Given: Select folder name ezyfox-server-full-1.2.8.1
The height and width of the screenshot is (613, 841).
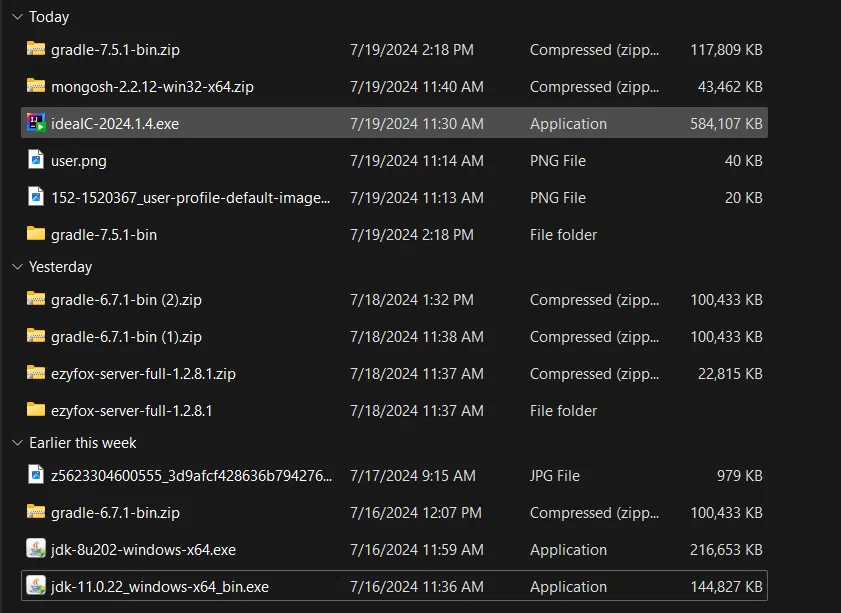Looking at the screenshot, I should tap(131, 411).
